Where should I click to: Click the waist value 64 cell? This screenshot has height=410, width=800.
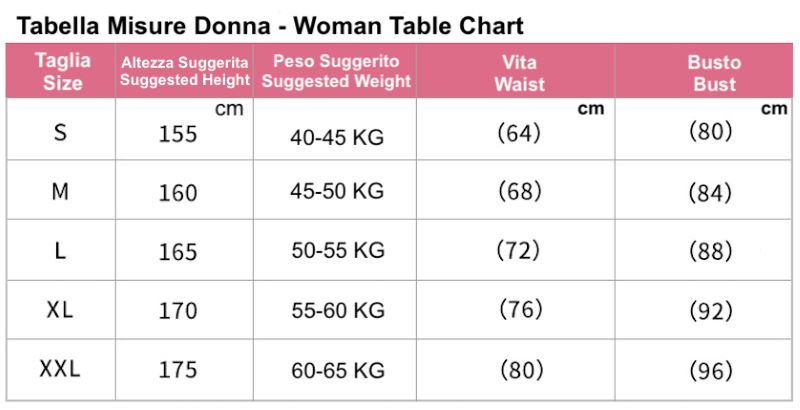[x=518, y=132]
